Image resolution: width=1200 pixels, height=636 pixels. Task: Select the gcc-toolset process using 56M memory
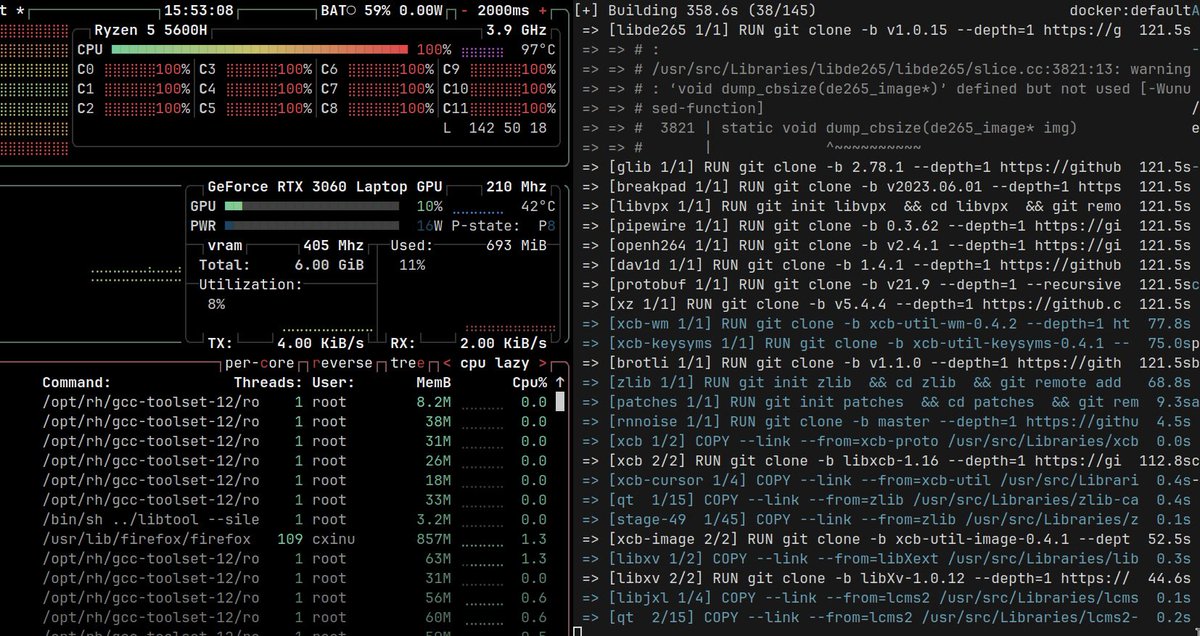click(x=295, y=597)
